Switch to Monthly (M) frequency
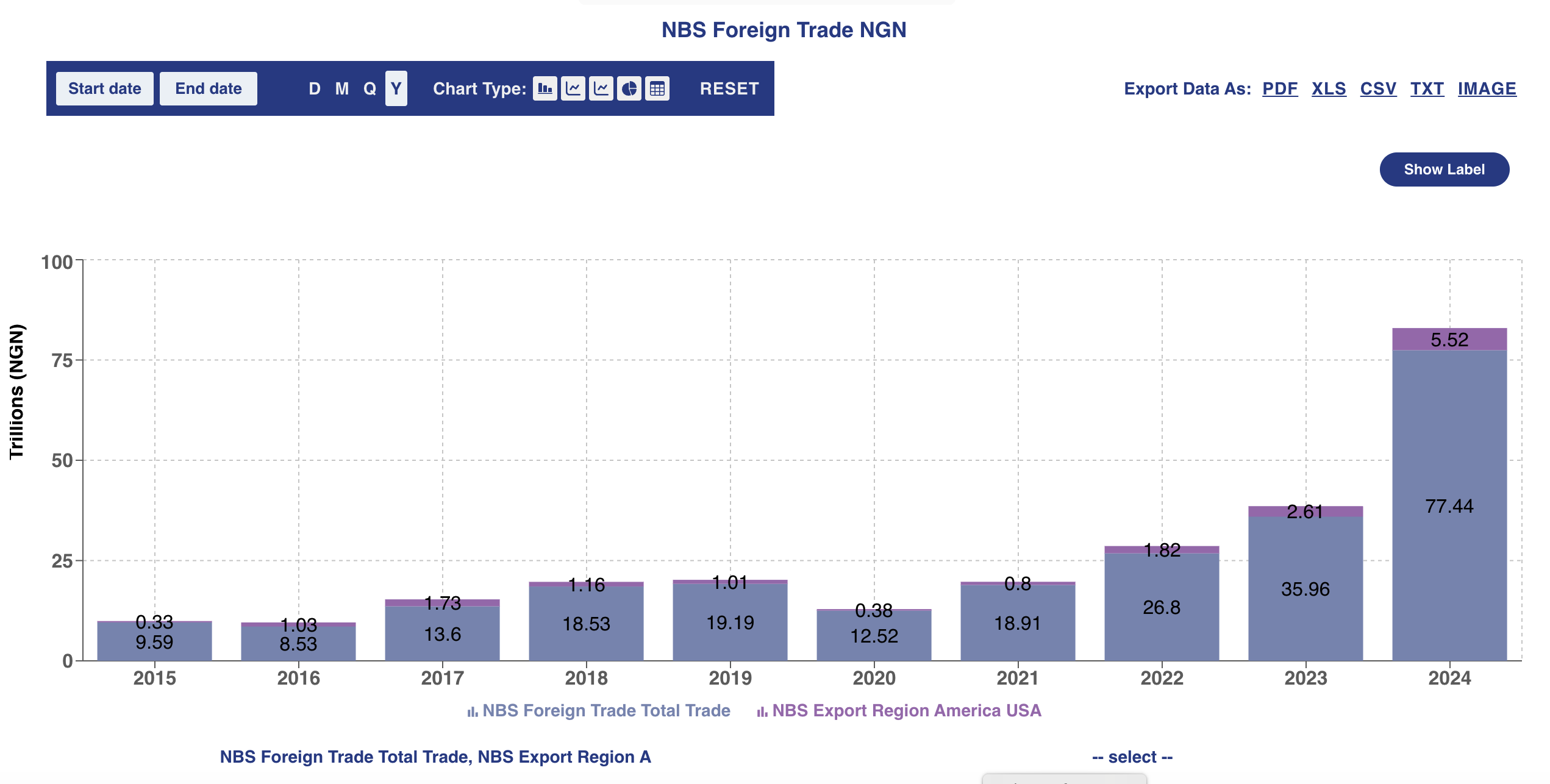Screen dimensions: 1550x784 point(341,89)
